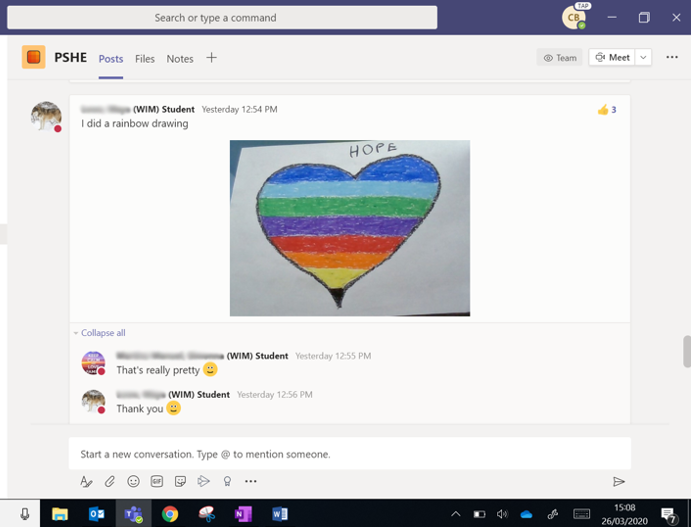Open the GIF picker
The image size is (691, 527).
point(157,481)
